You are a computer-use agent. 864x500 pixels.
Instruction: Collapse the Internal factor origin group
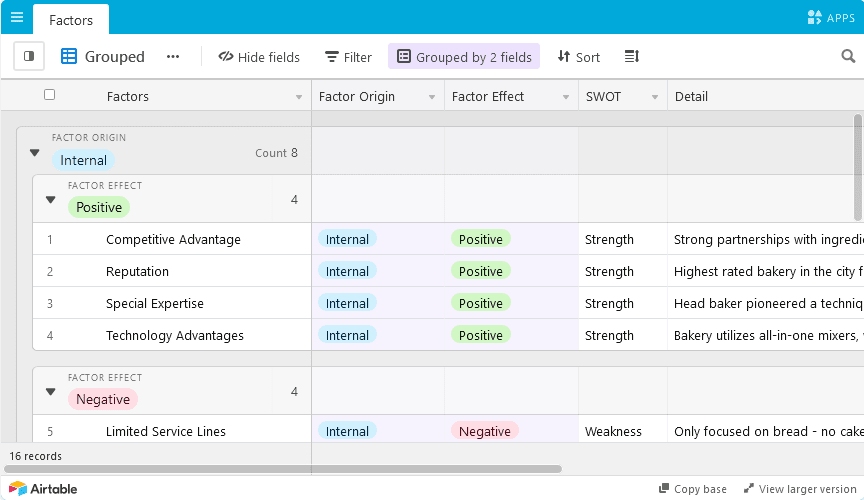35,153
